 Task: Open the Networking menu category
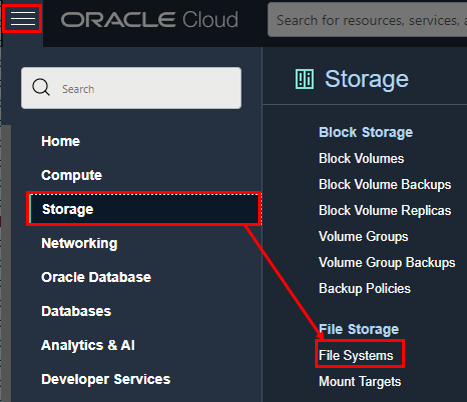tap(79, 243)
